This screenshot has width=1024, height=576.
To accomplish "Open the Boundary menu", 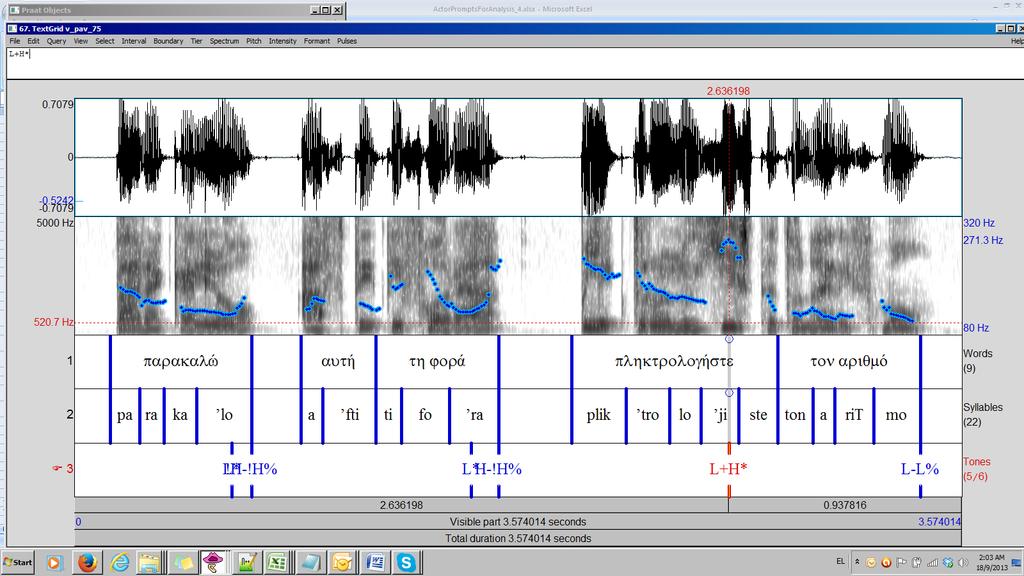I will tap(168, 41).
